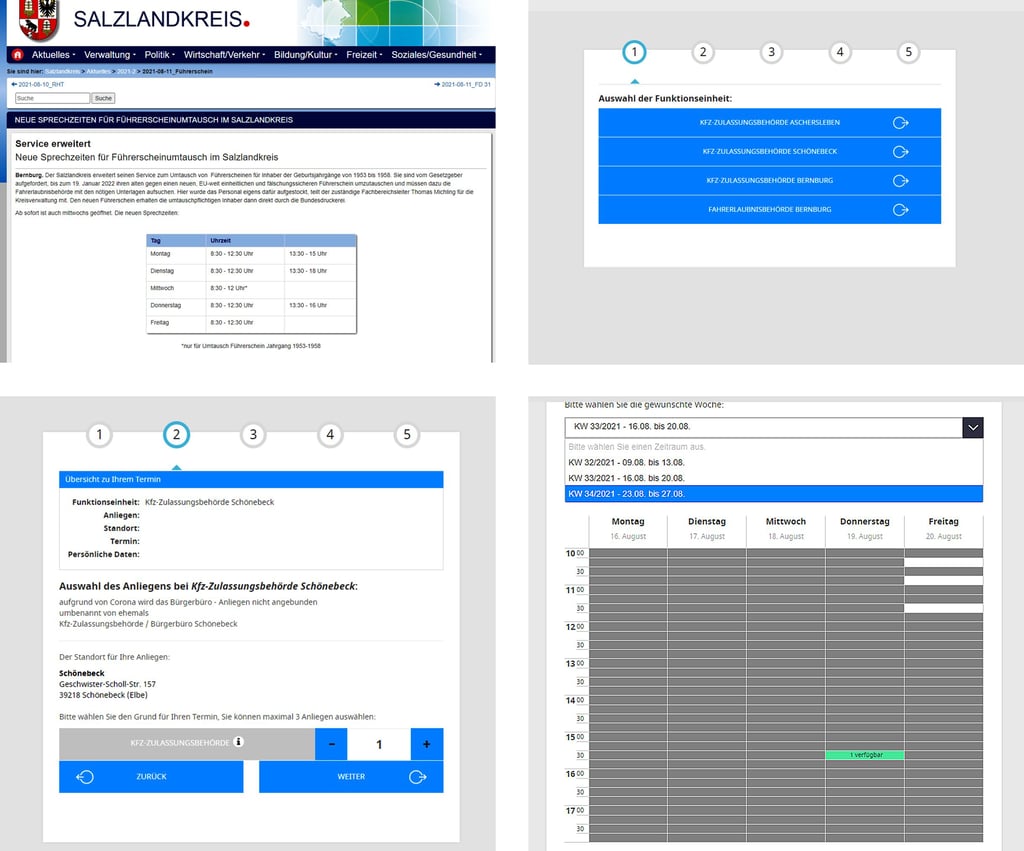Choose KW 33/2021 option in dropdown list
Viewport: 1024px width, 851px height.
(773, 478)
